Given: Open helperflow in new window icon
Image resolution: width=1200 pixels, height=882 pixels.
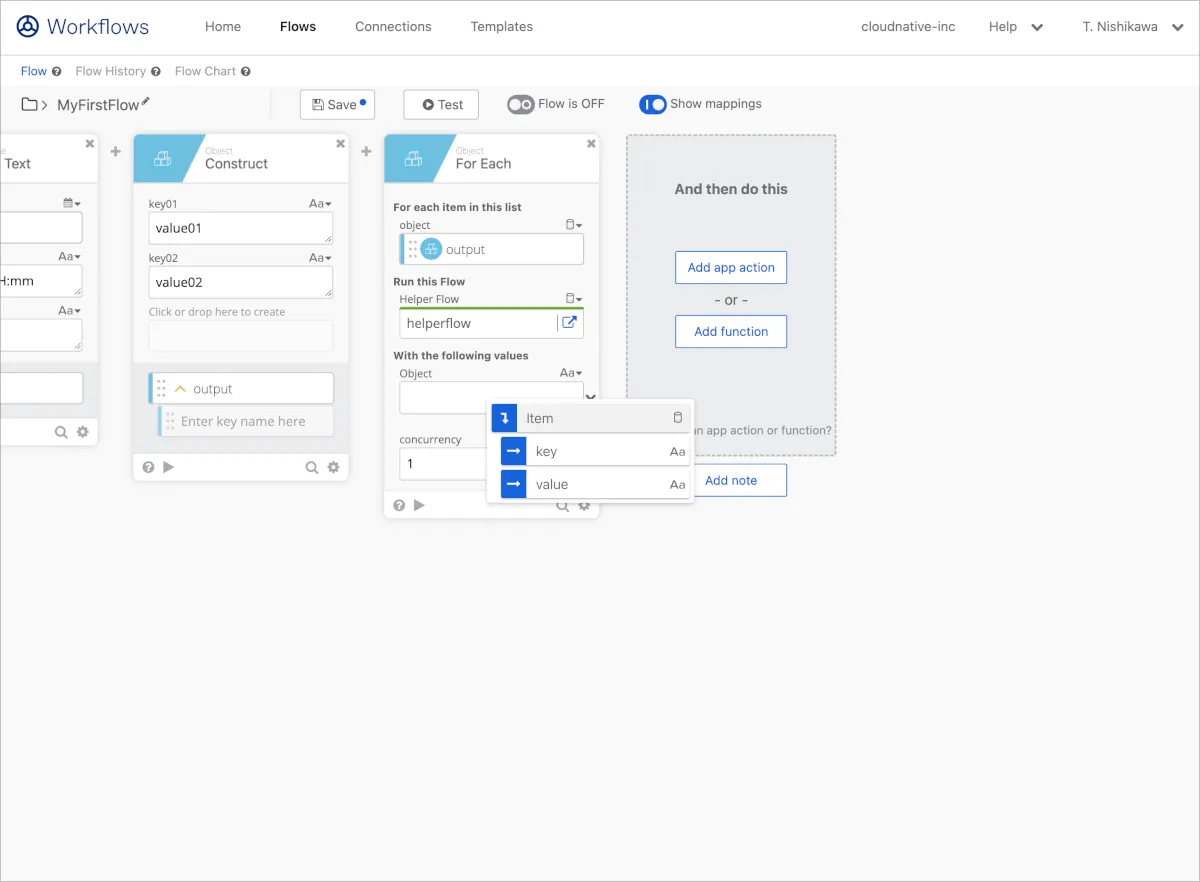Looking at the screenshot, I should coord(569,323).
